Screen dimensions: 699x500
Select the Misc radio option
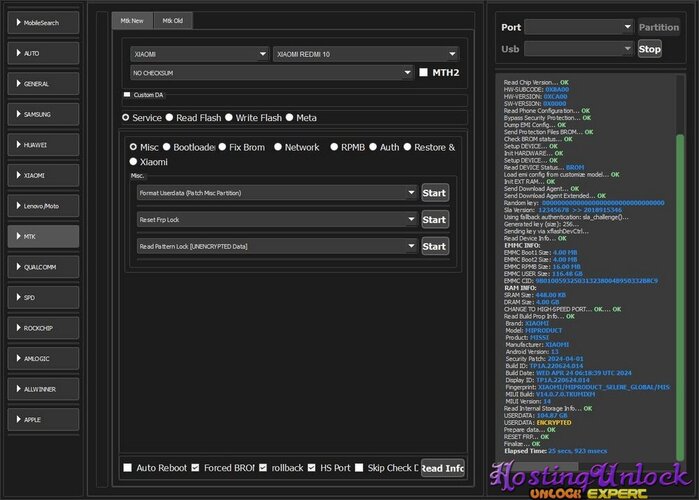tap(133, 147)
